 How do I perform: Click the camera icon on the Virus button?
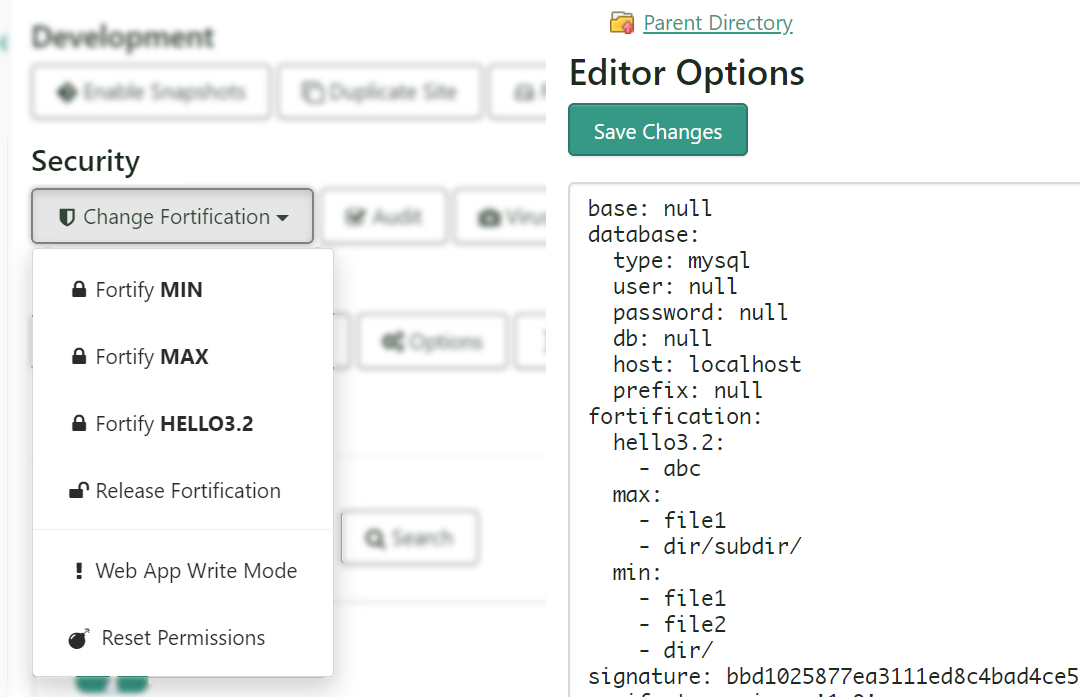click(489, 217)
